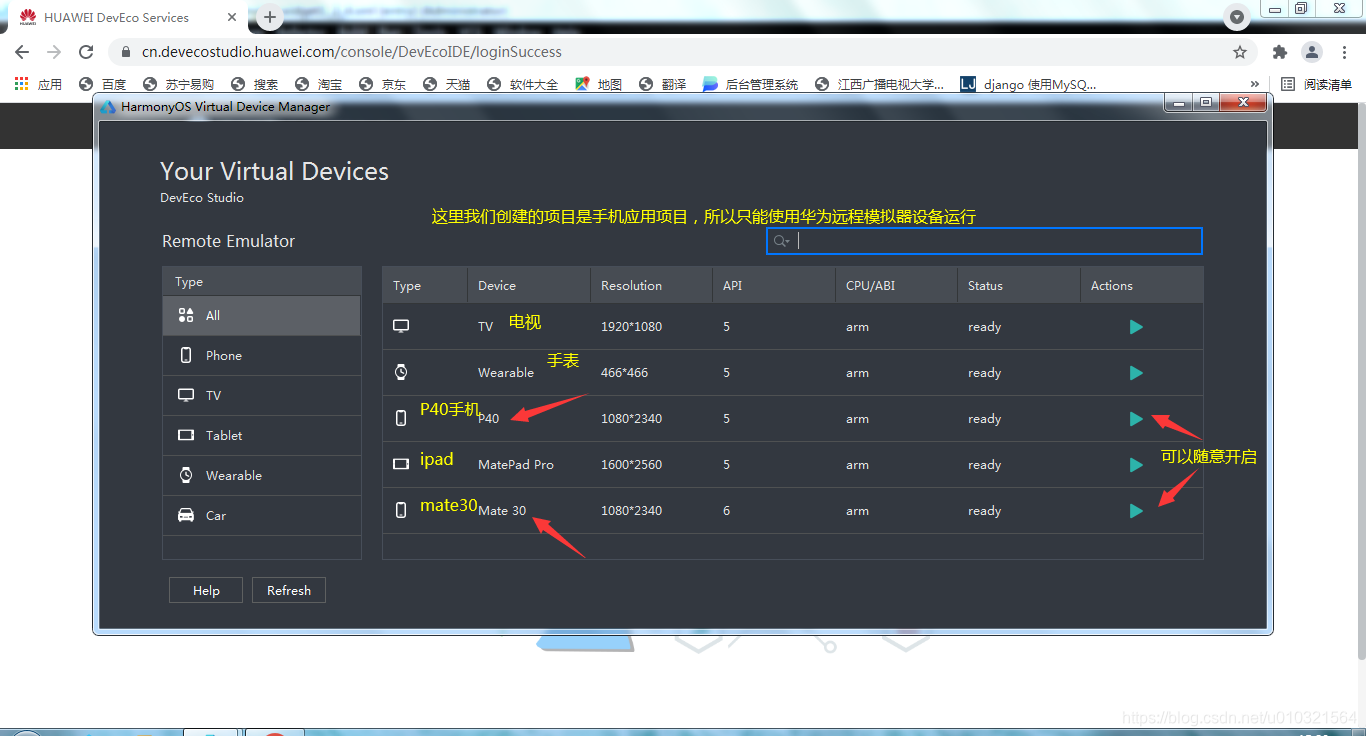Viewport: 1366px width, 736px height.
Task: Select the MatePad Pro tablet icon
Action: click(401, 465)
